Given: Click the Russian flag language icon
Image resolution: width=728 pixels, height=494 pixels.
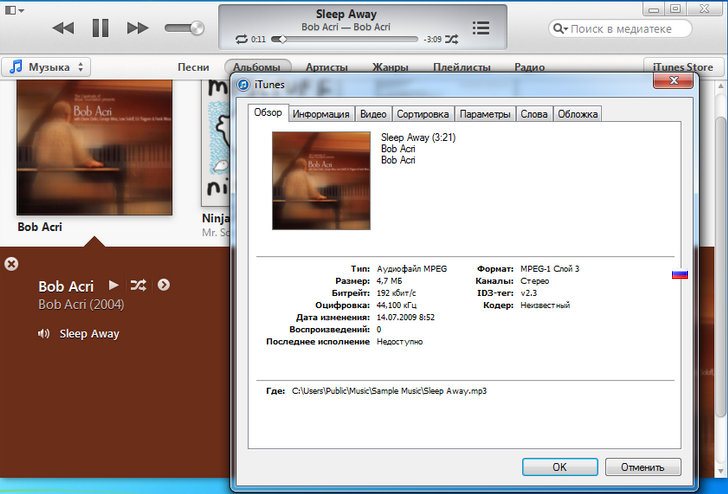Looking at the screenshot, I should 680,275.
